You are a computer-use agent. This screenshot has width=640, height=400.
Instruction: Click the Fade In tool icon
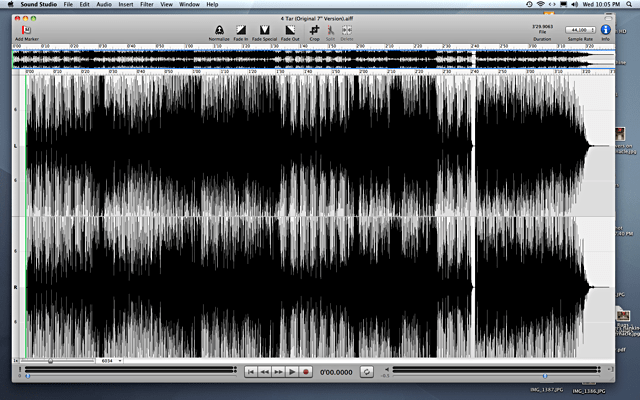pos(241,30)
